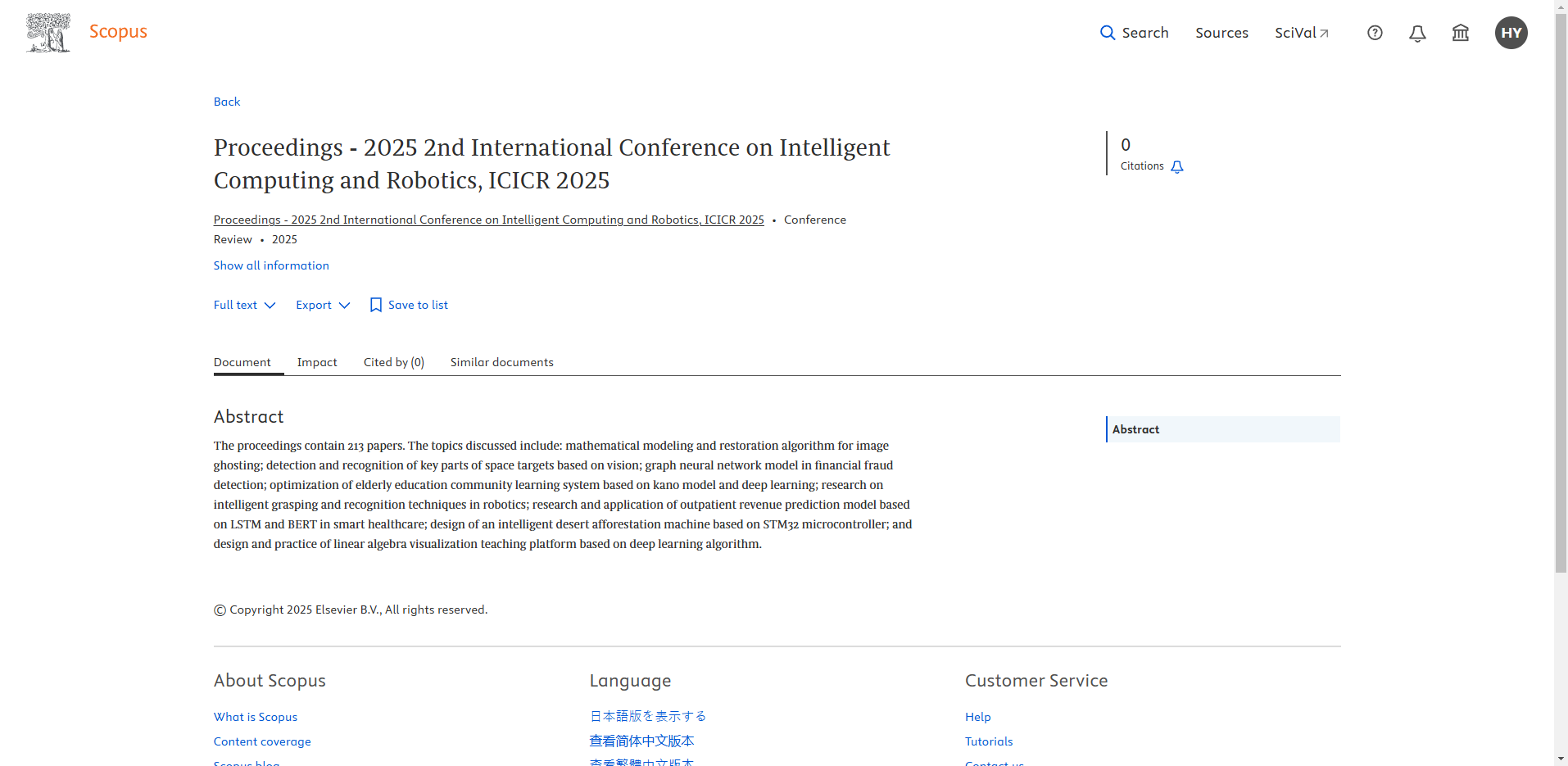Select the Similar documents tab

(x=501, y=362)
